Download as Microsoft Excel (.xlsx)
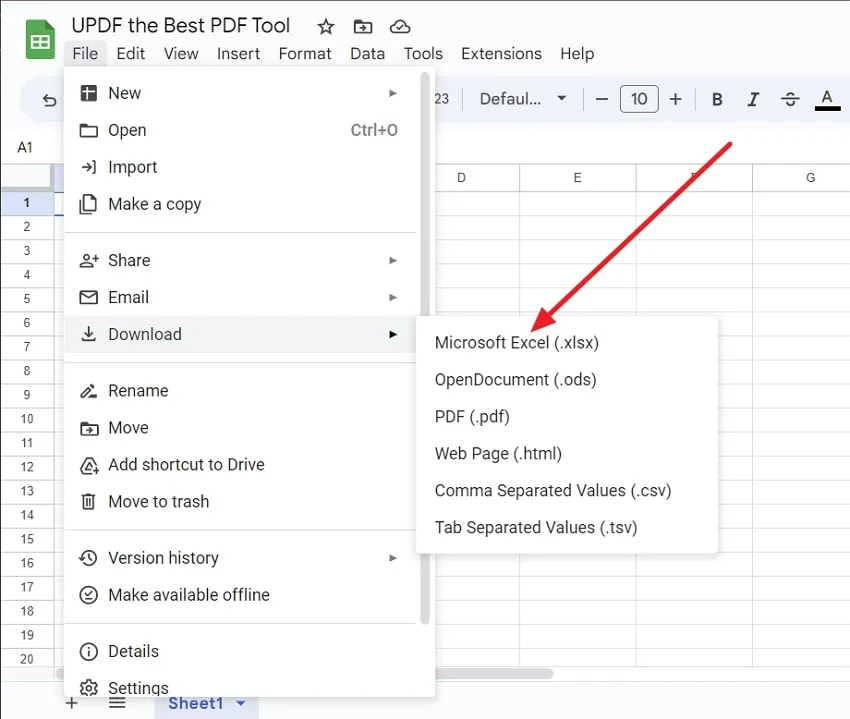 click(x=566, y=343)
